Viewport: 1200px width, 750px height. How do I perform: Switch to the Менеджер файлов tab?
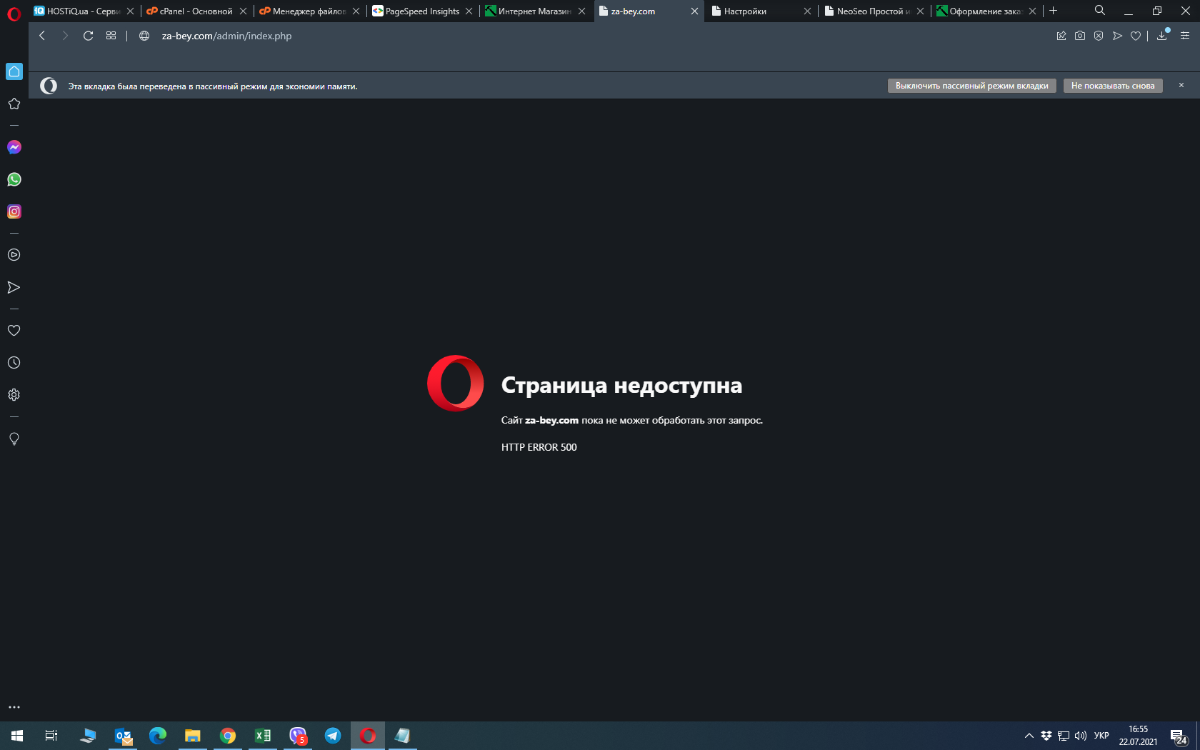pyautogui.click(x=309, y=11)
